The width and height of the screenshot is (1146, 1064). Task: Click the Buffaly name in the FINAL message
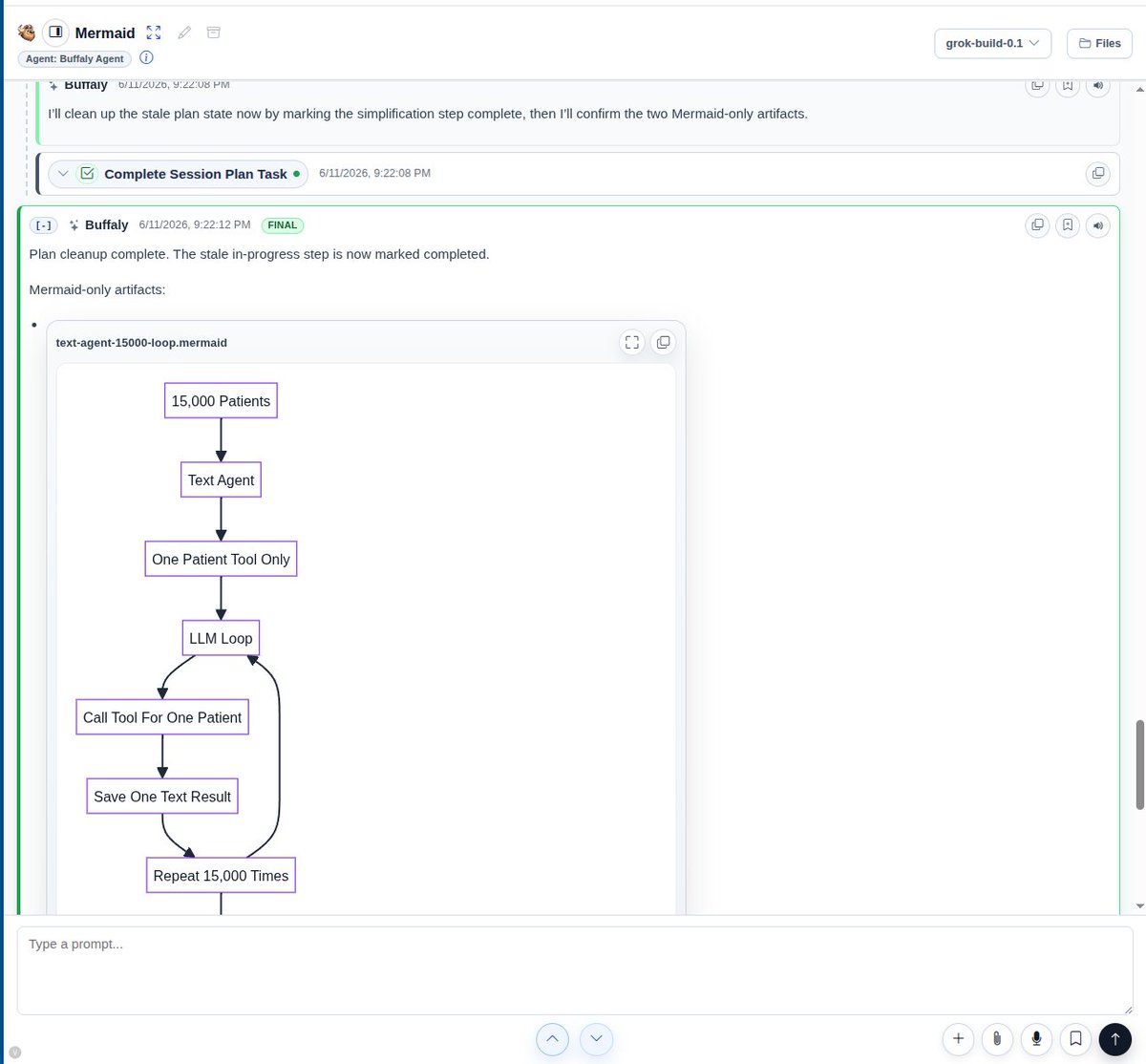tap(106, 224)
